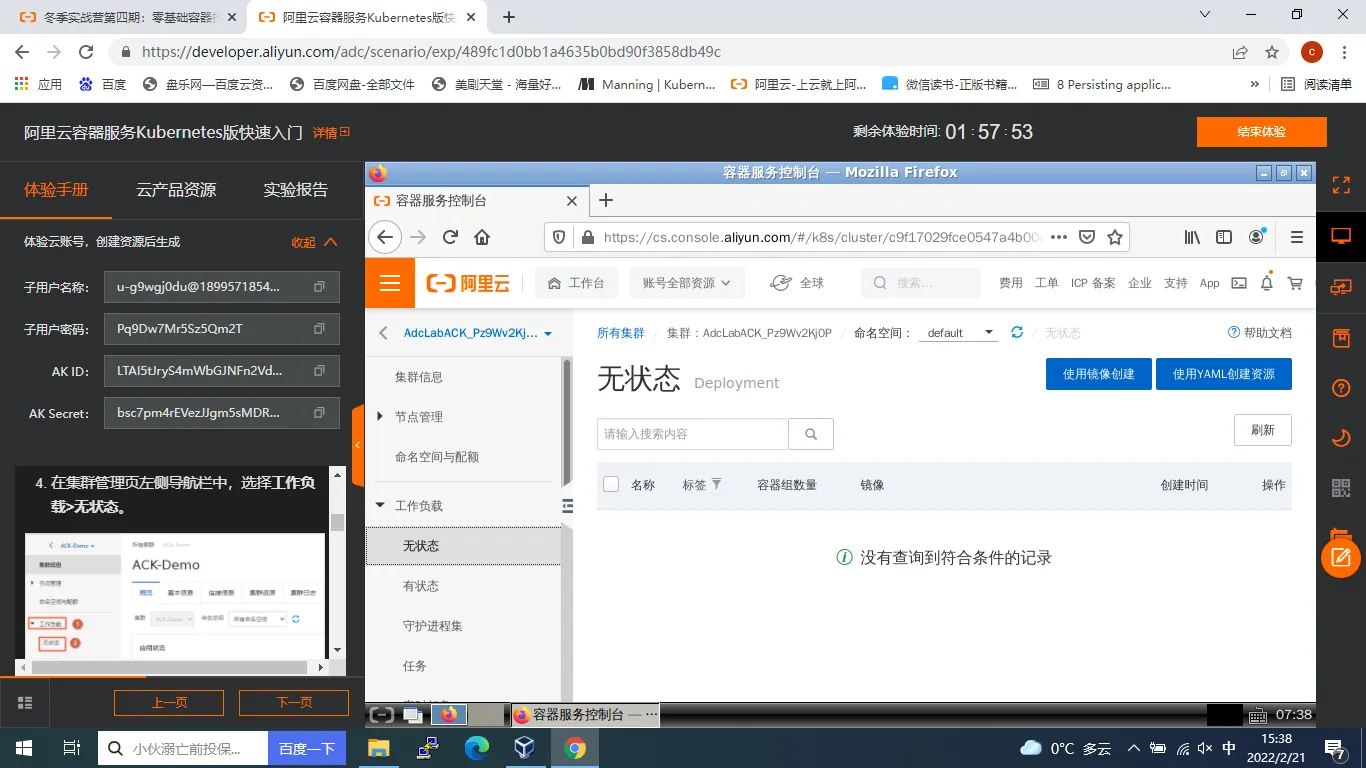Select the desktop monitor icon on right sidebar
The image size is (1366, 768).
tap(1341, 236)
